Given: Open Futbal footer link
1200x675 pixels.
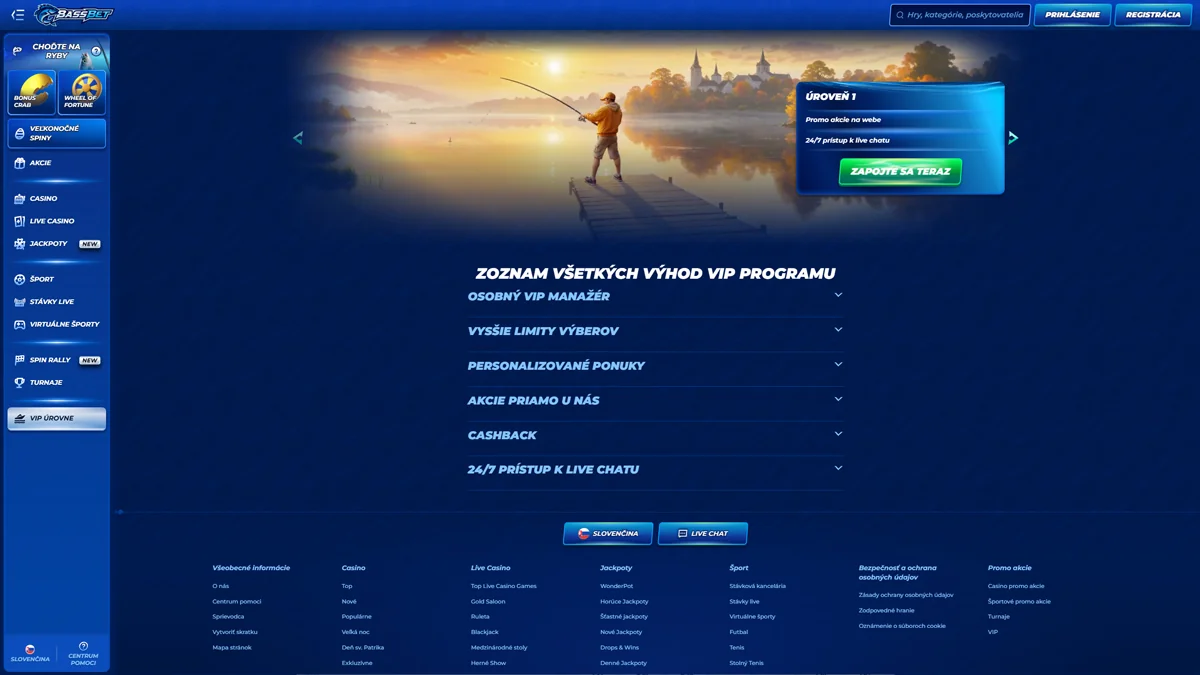Looking at the screenshot, I should (x=739, y=632).
